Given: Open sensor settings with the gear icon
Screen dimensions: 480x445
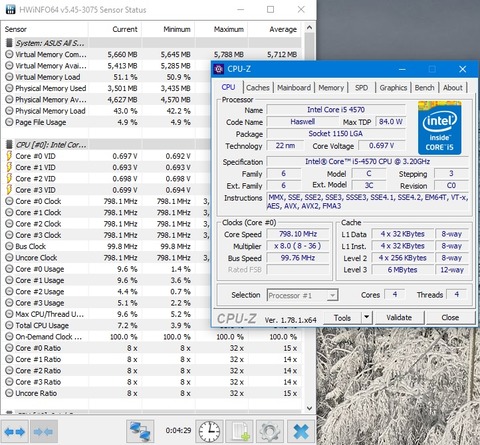Looking at the screenshot, I should pos(269,432).
